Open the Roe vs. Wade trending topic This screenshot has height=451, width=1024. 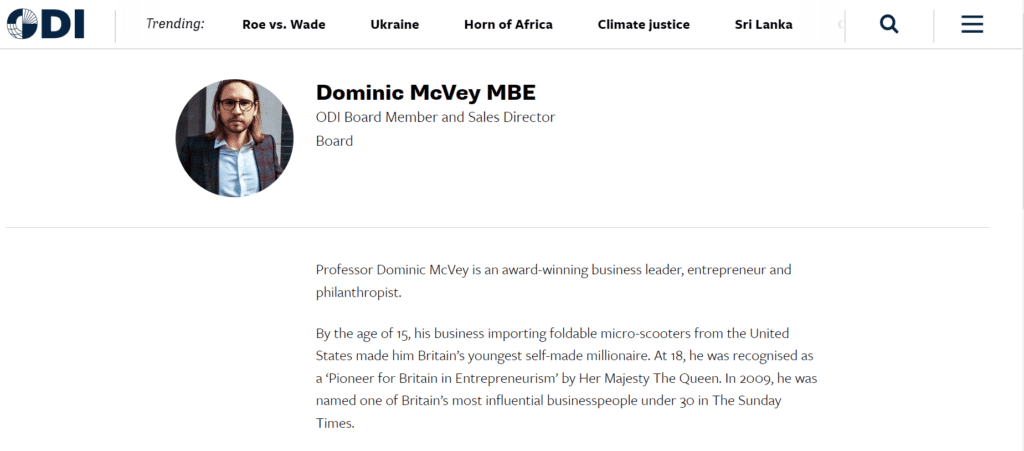pyautogui.click(x=283, y=25)
